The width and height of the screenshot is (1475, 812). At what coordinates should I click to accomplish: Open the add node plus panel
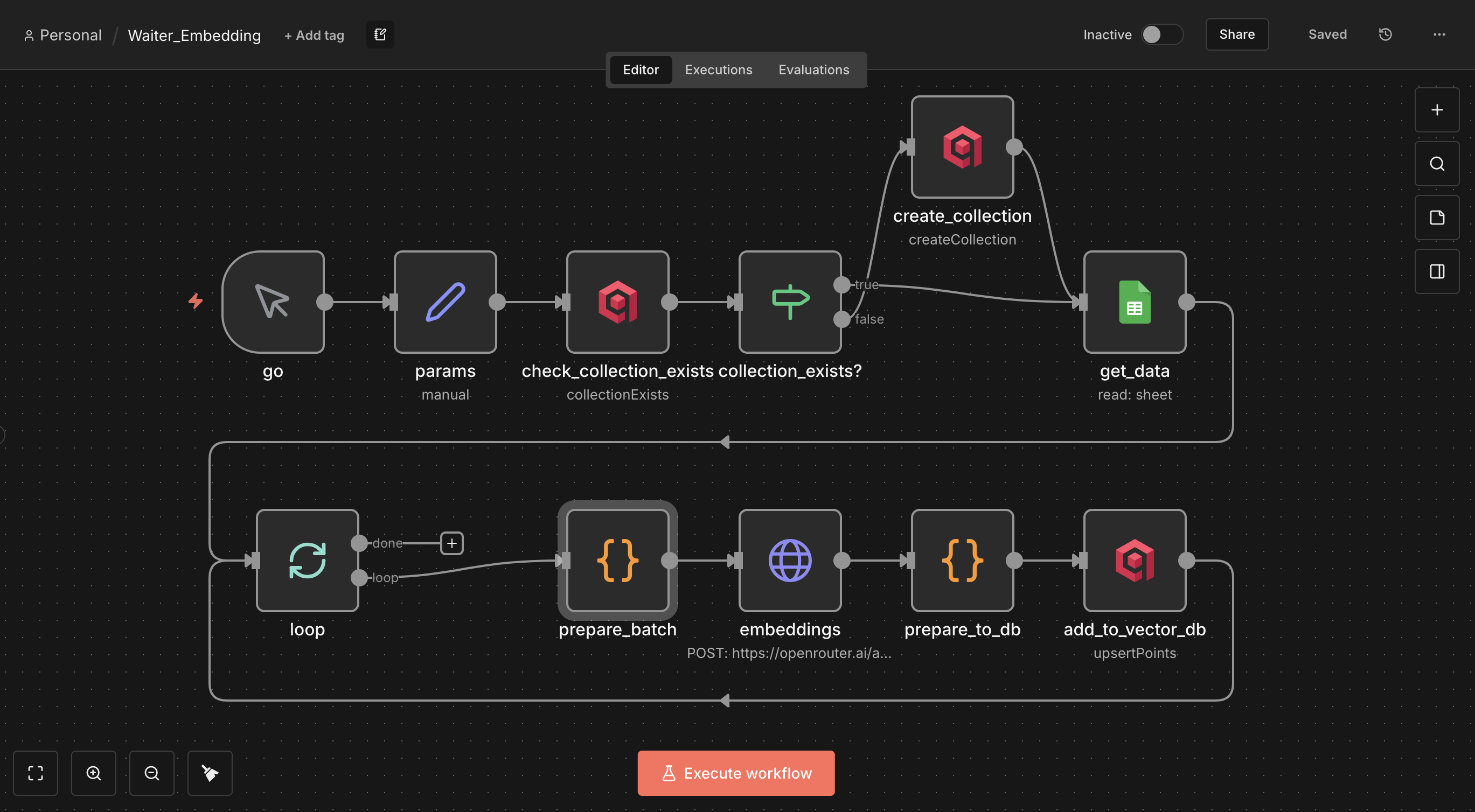point(1437,110)
